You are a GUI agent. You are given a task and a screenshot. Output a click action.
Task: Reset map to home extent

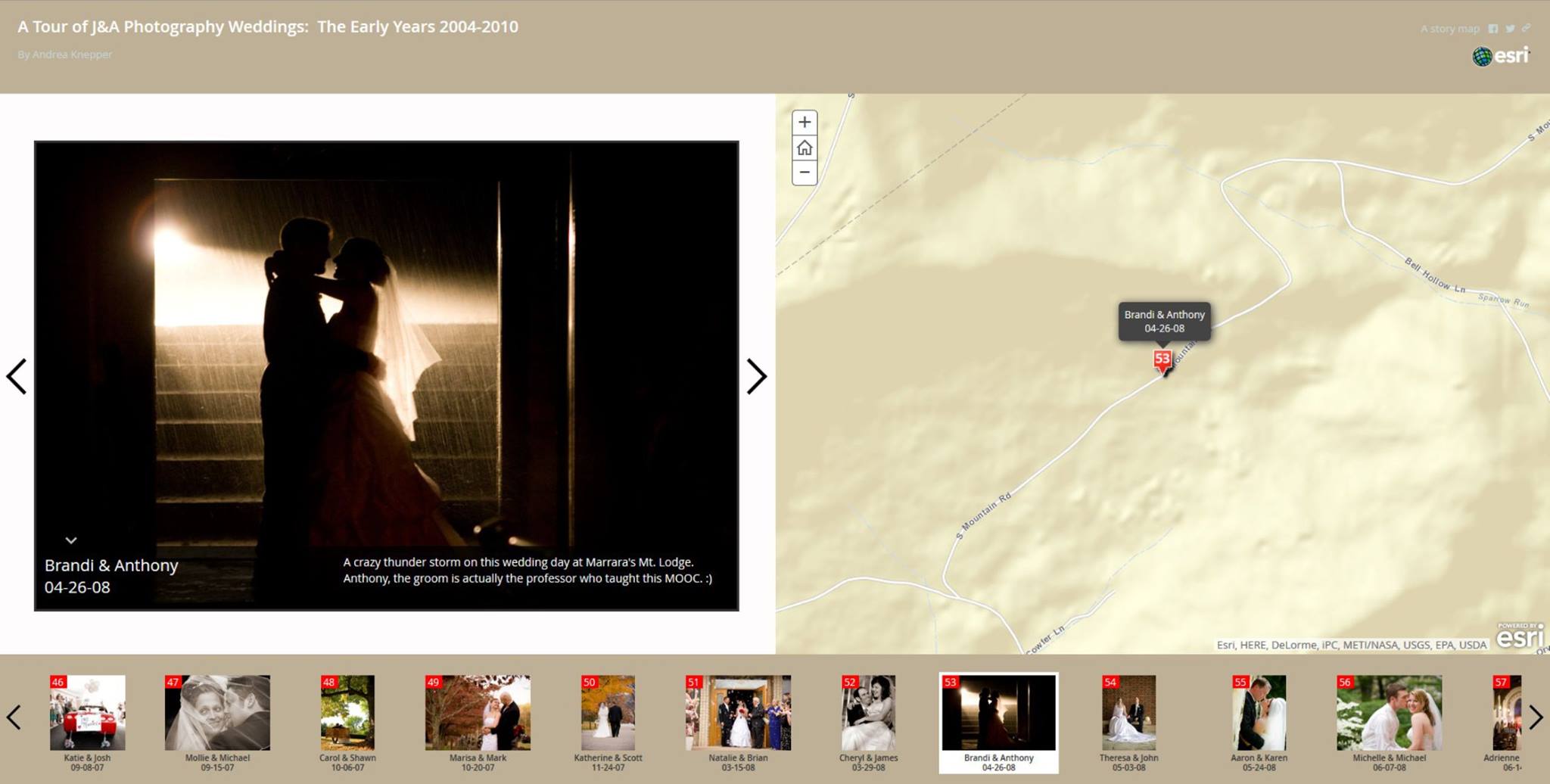pyautogui.click(x=805, y=148)
